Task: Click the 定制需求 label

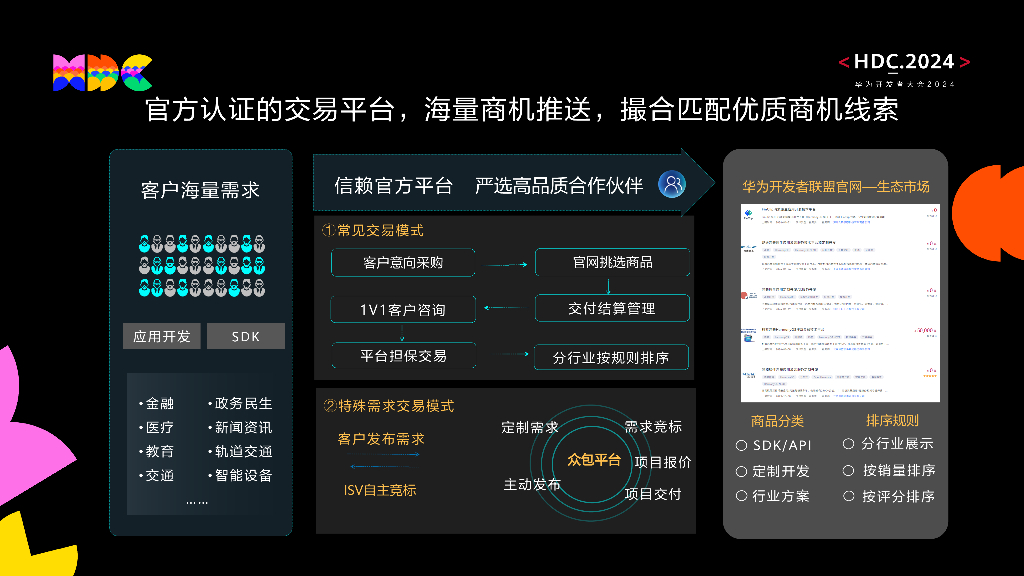Action: (x=530, y=428)
